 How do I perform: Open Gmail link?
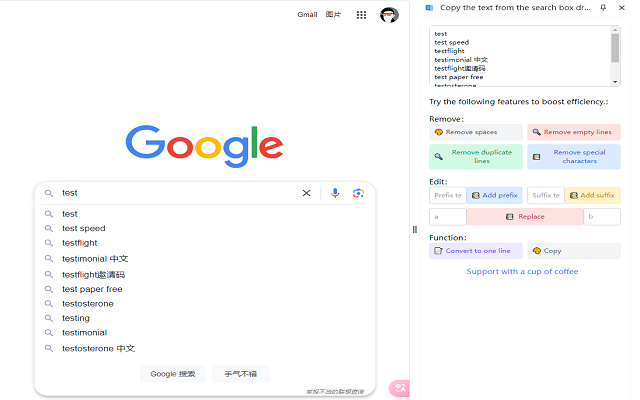pos(307,15)
